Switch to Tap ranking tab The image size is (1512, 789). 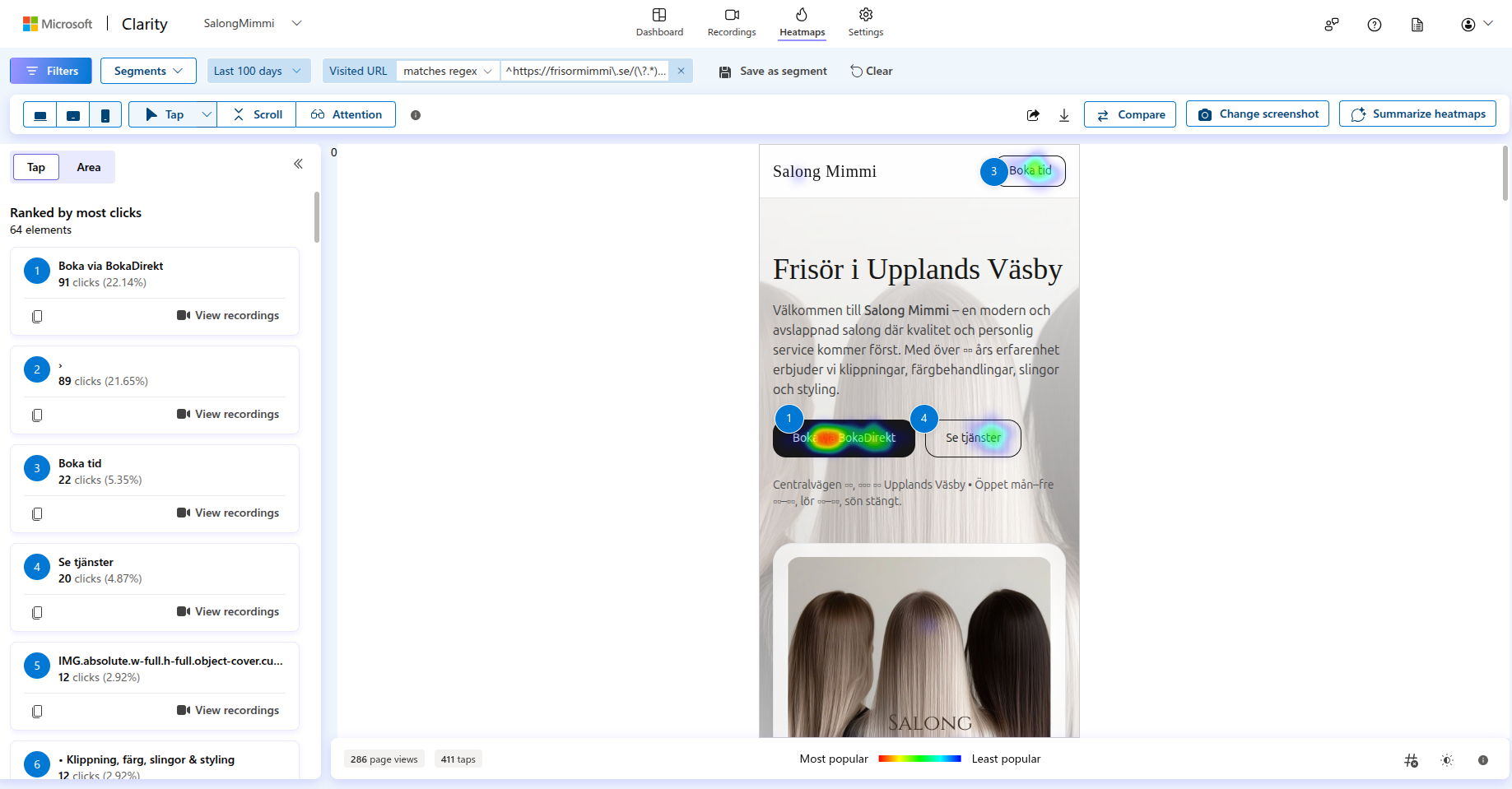click(x=36, y=167)
